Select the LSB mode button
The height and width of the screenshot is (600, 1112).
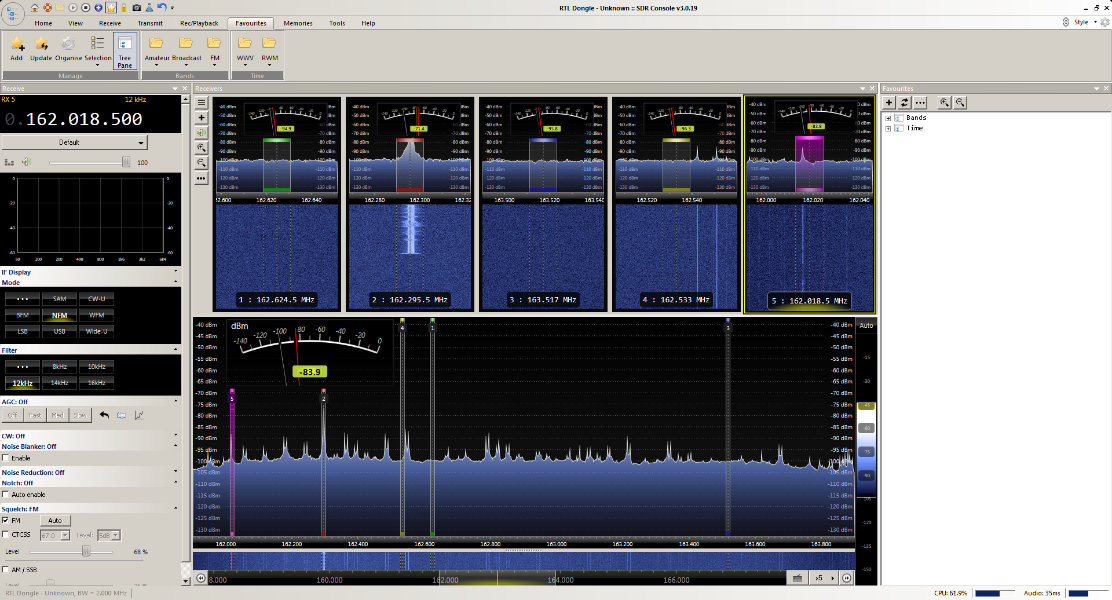(23, 331)
